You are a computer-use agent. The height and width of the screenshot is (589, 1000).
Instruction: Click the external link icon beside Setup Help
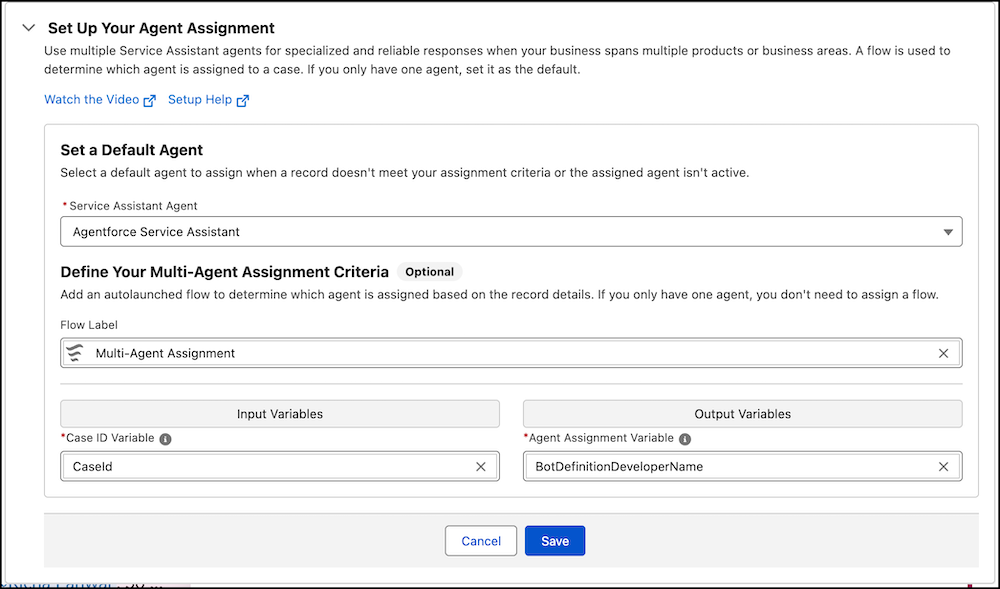(x=243, y=101)
